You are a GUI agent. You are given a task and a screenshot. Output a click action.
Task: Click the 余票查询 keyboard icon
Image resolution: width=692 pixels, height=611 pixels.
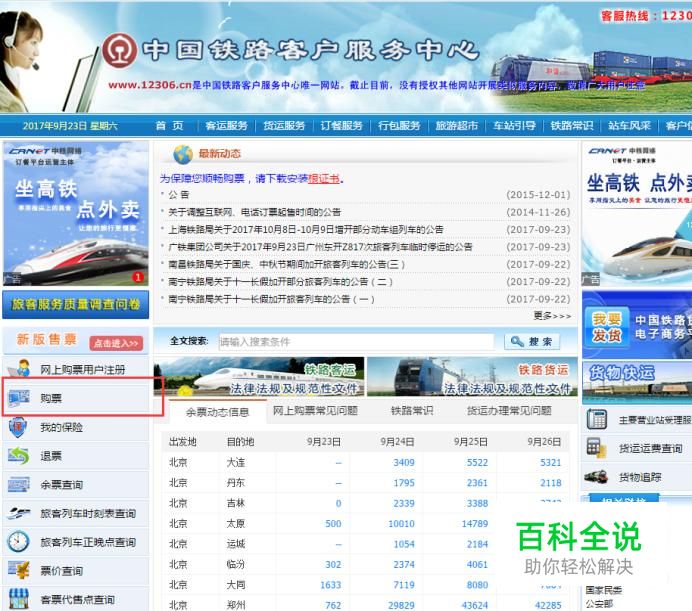click(x=19, y=485)
